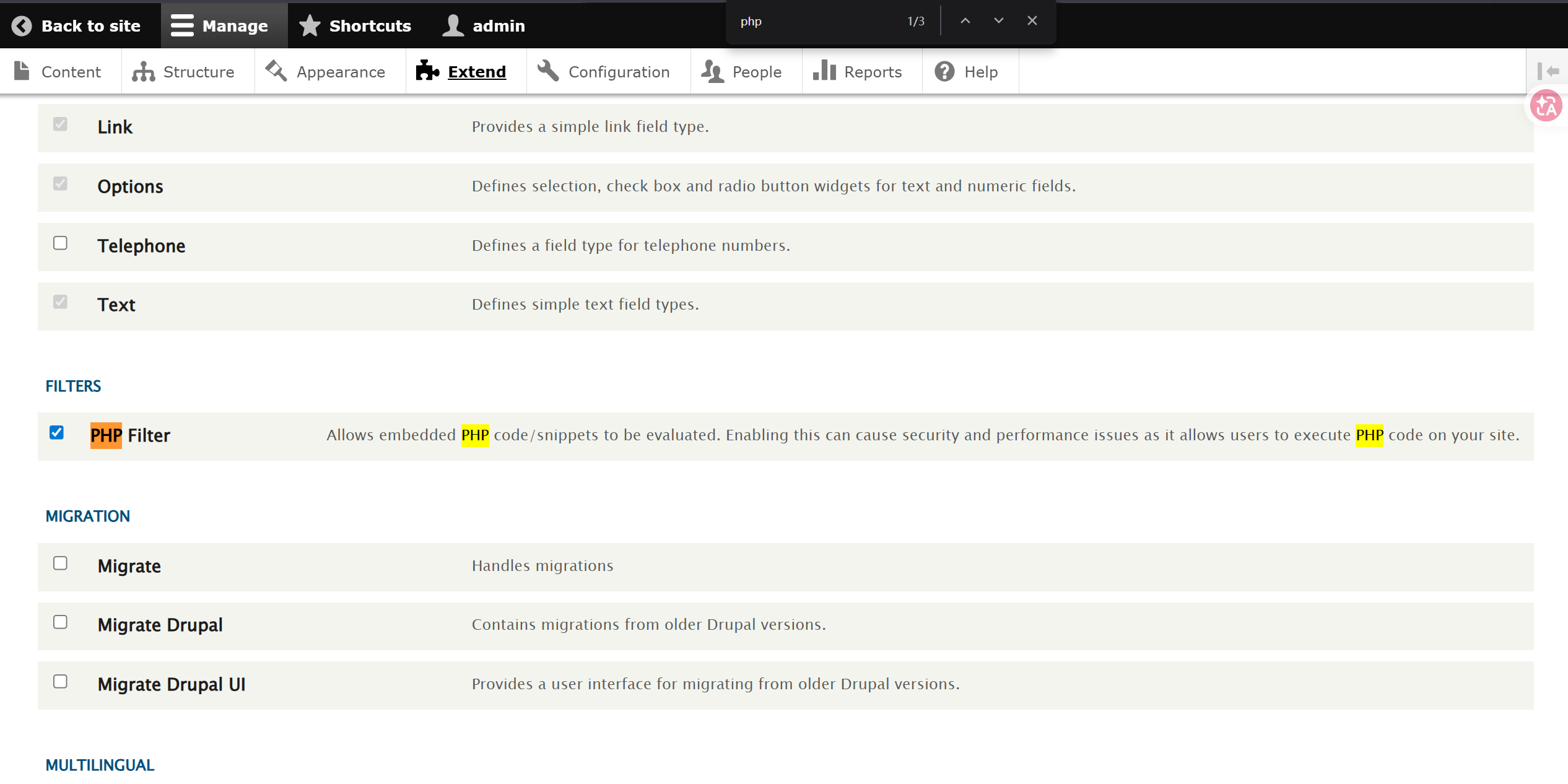
Task: Click the Configuration wrench icon
Action: coord(548,71)
